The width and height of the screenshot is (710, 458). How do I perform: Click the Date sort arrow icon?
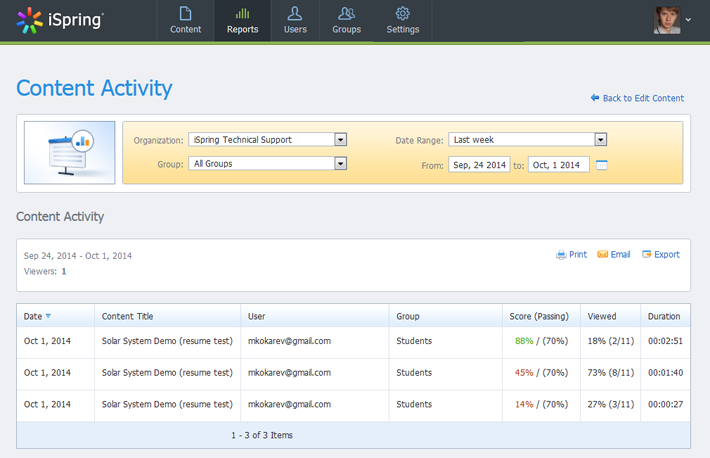[x=48, y=316]
